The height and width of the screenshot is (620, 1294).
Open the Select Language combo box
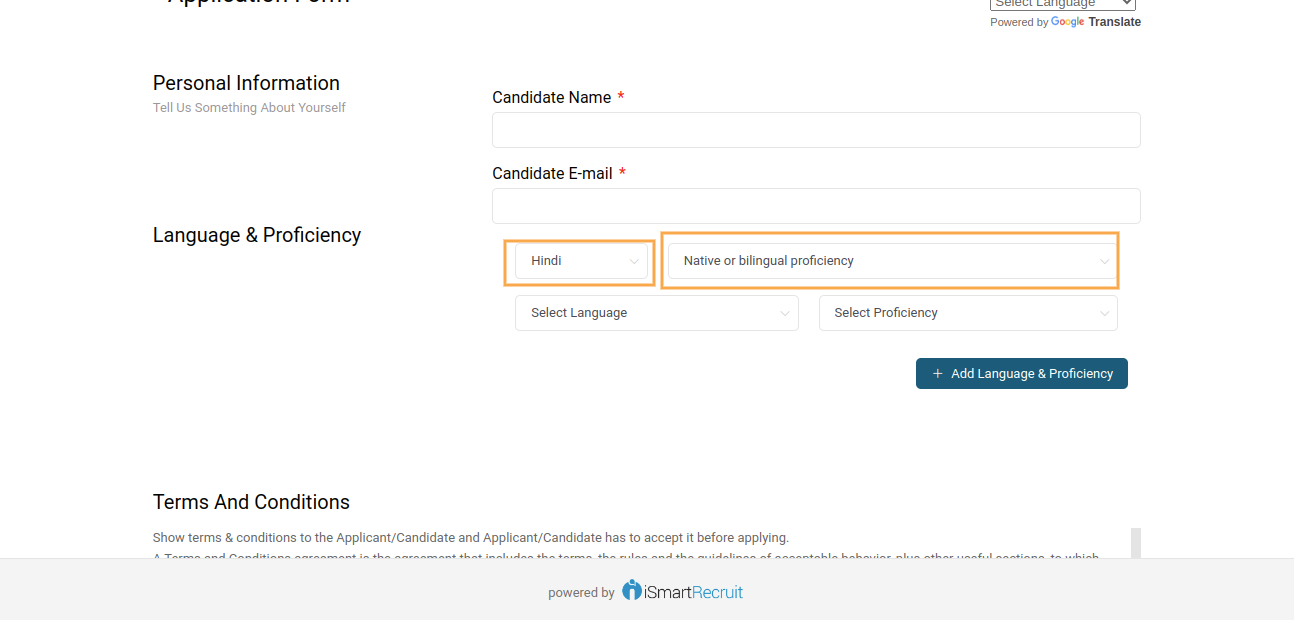point(657,313)
